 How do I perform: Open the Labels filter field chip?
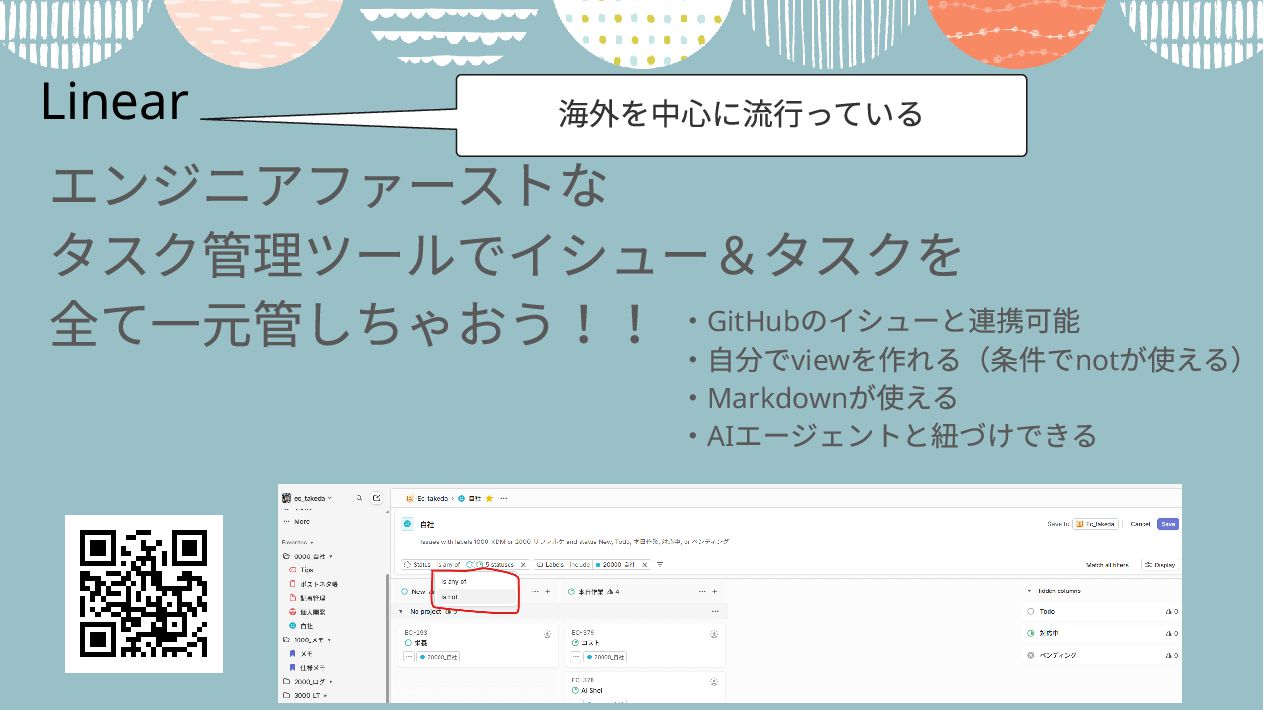click(x=551, y=565)
